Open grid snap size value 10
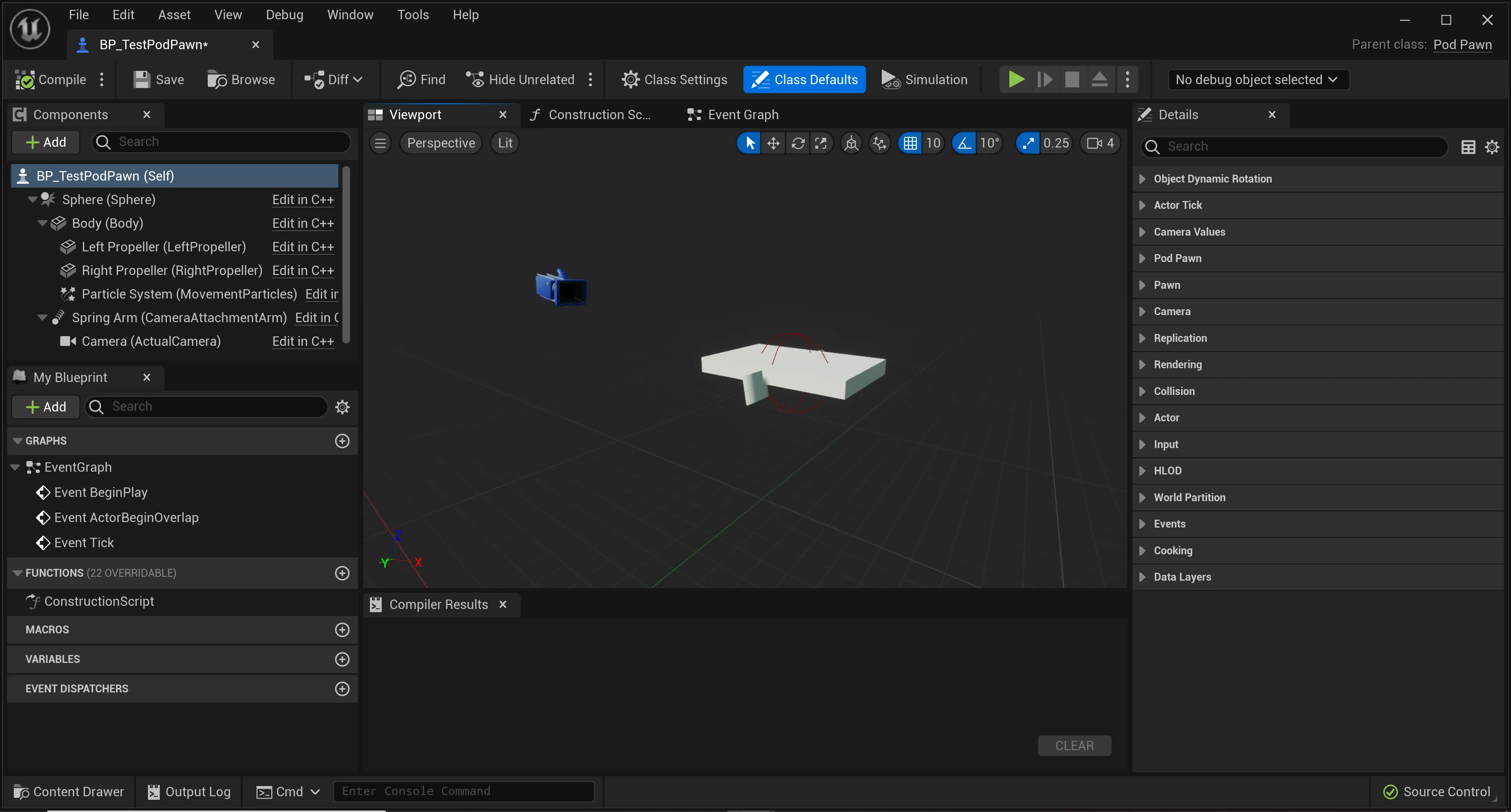1511x812 pixels. tap(933, 143)
